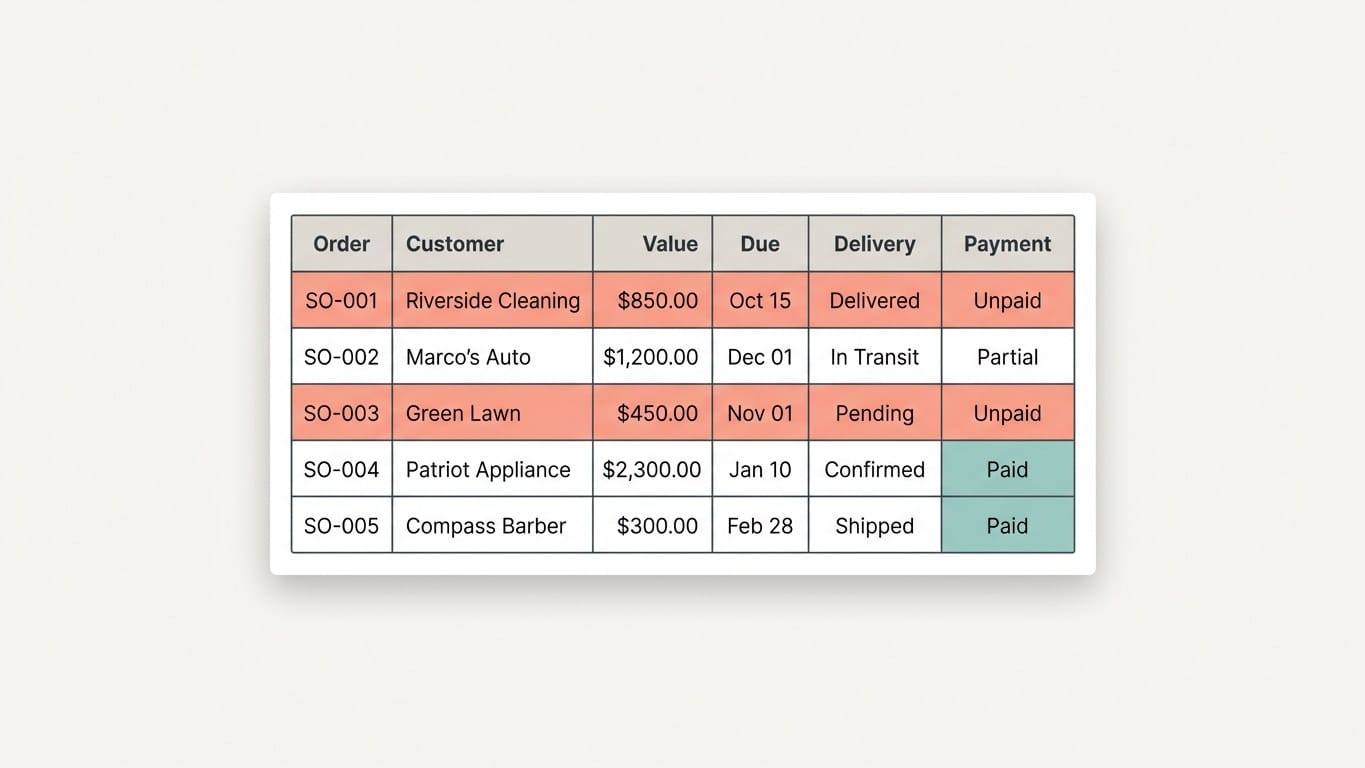
Task: Select the Customer column header
Action: 492,243
